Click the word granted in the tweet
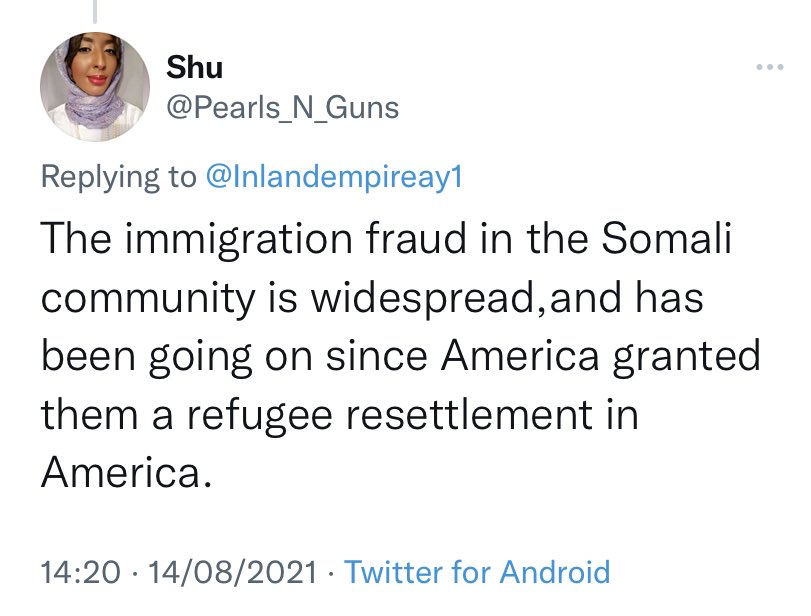The image size is (811, 616). coord(686,357)
